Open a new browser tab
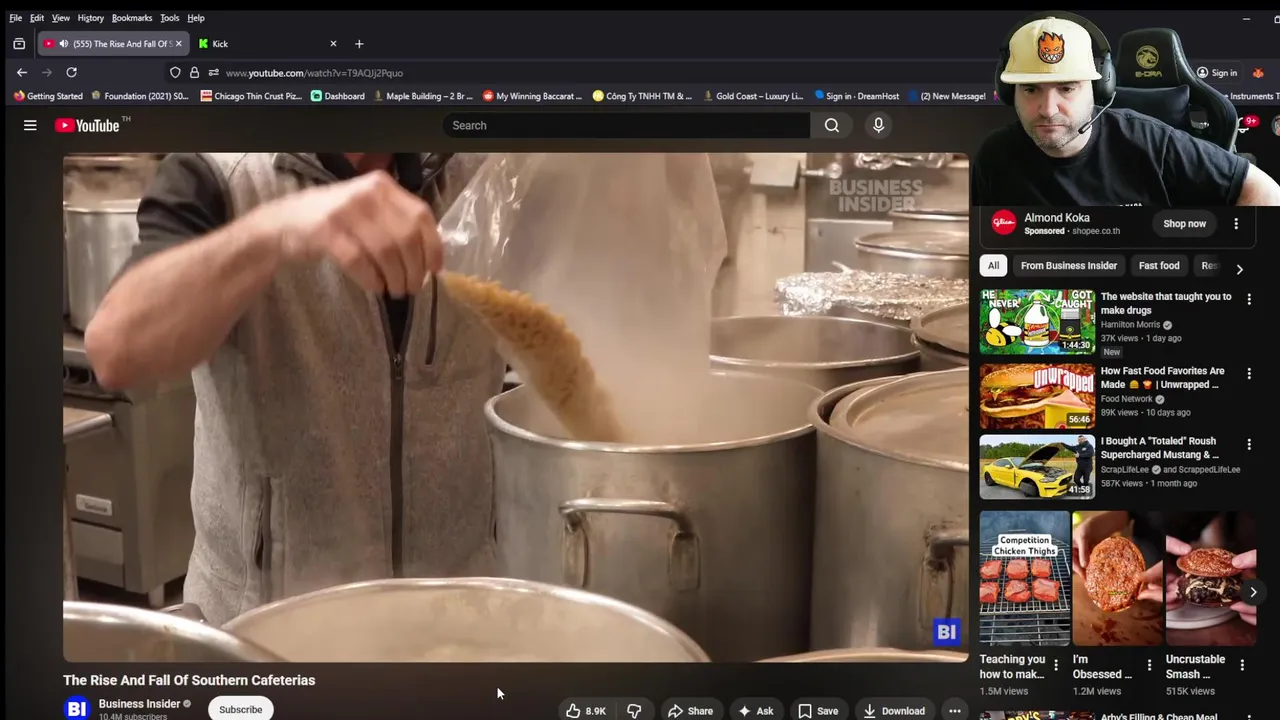The width and height of the screenshot is (1280, 720). (359, 44)
